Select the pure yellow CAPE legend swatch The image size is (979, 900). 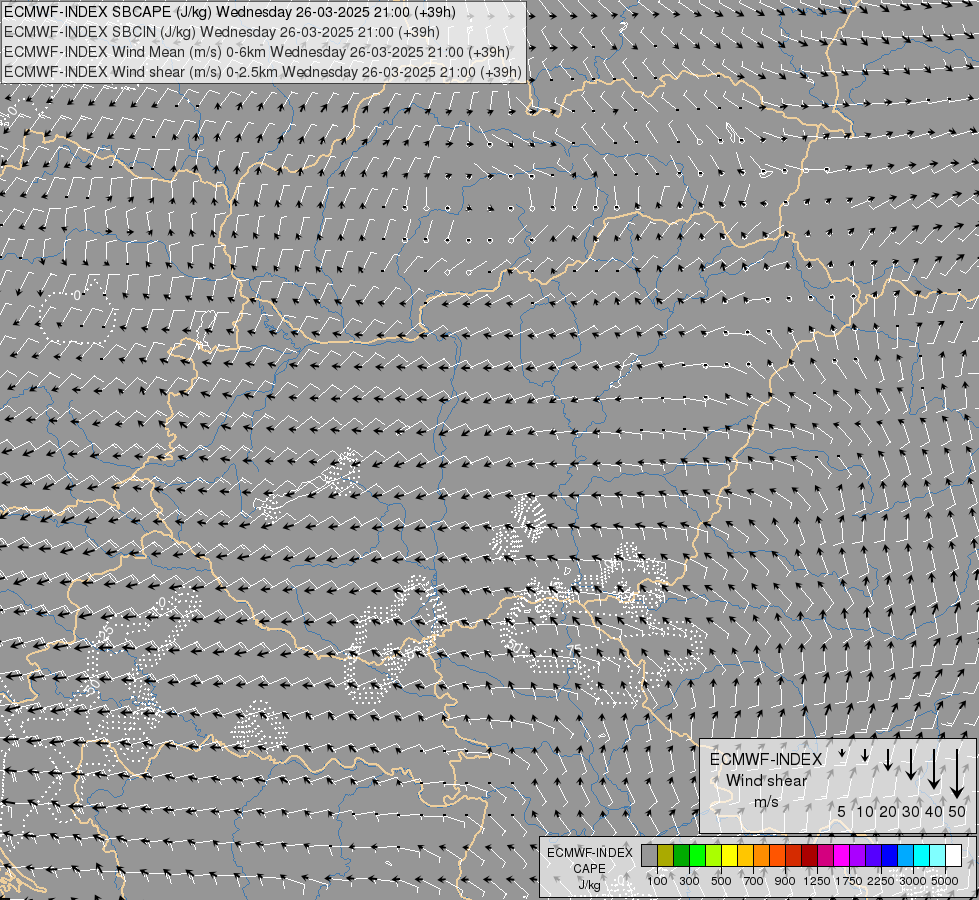coord(729,856)
